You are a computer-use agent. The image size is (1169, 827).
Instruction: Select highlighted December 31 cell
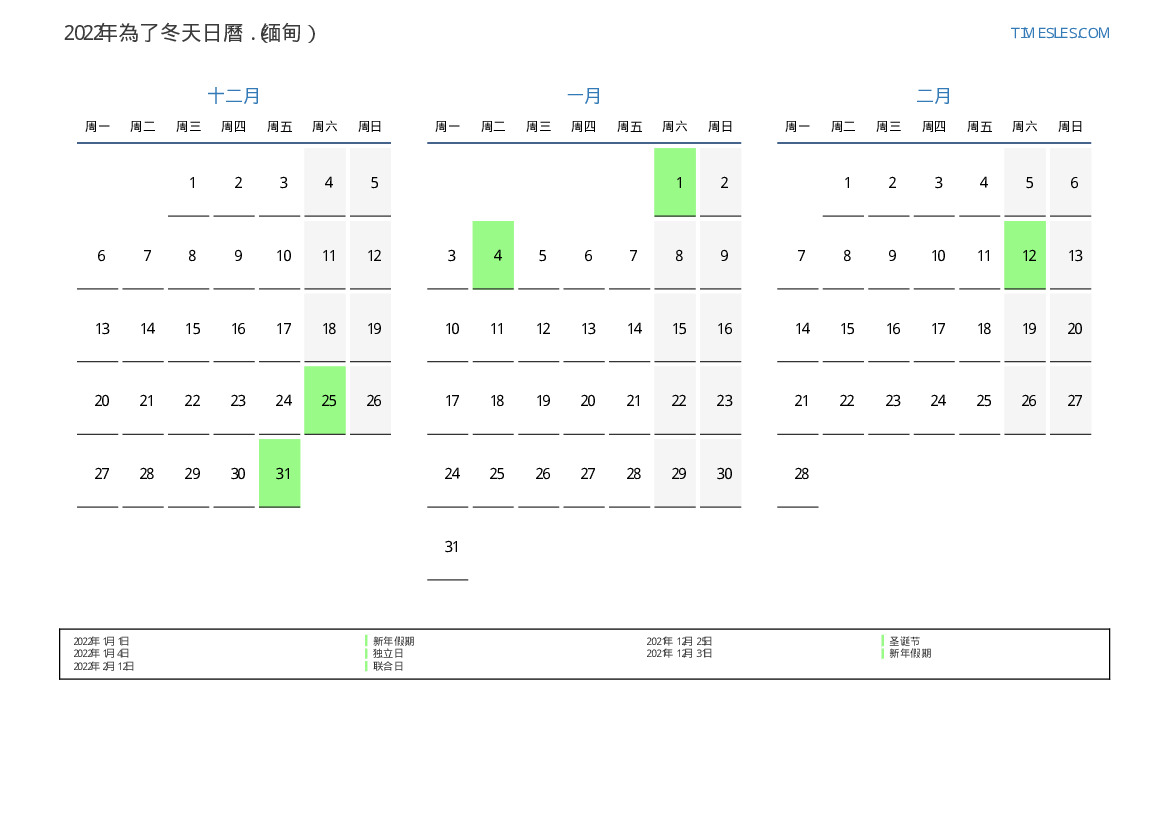point(280,473)
